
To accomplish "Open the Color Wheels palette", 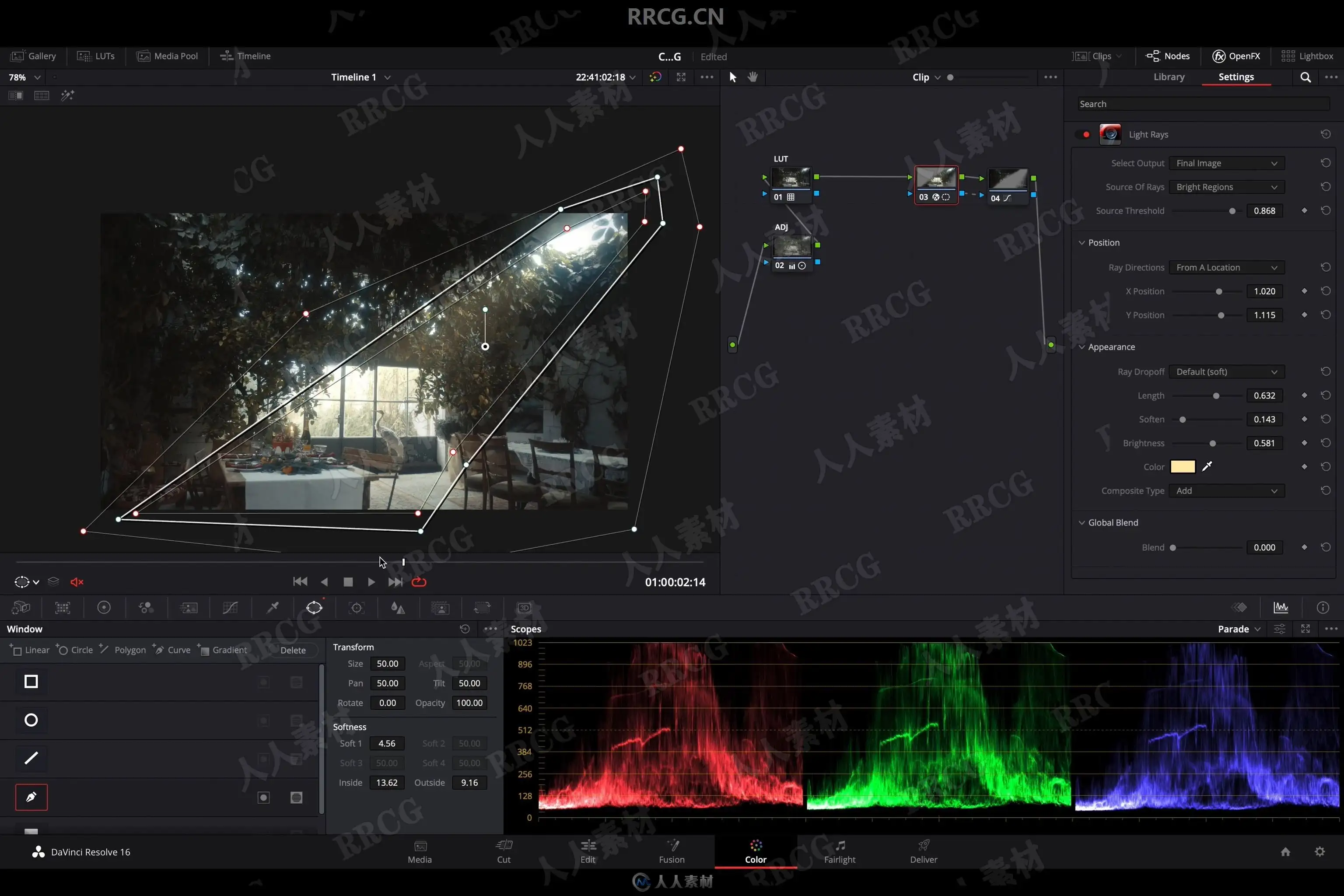I will [x=104, y=607].
